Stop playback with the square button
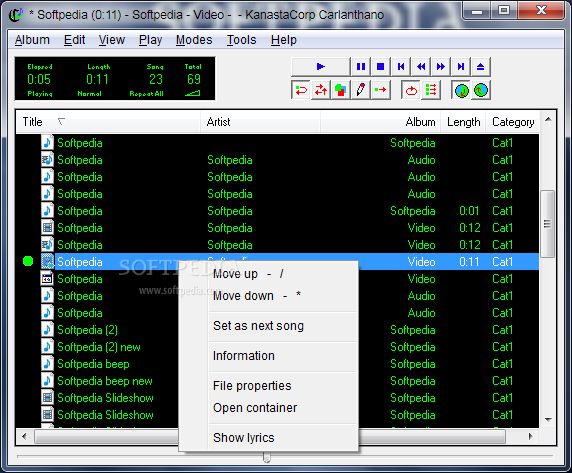 [380, 67]
